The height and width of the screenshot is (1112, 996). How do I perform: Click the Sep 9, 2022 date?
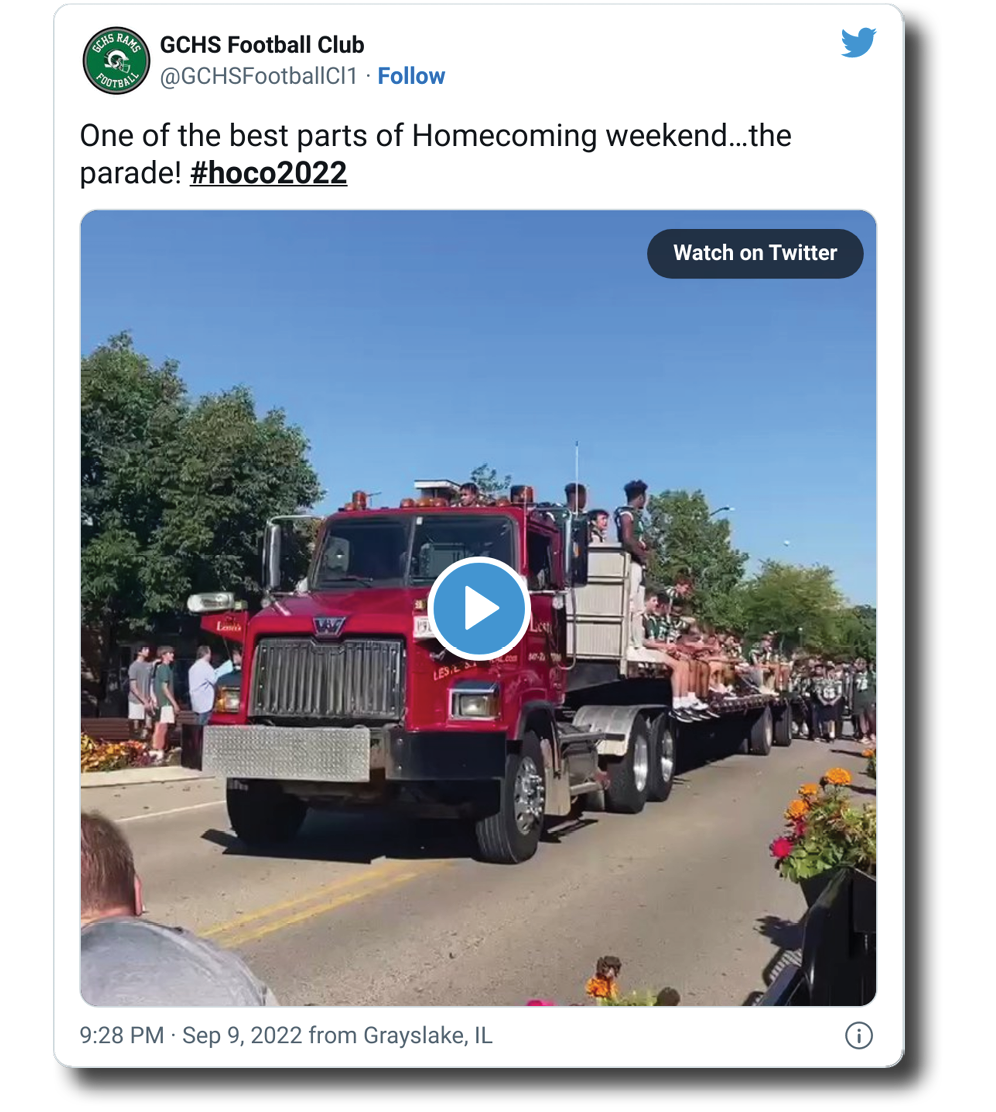click(x=242, y=1035)
